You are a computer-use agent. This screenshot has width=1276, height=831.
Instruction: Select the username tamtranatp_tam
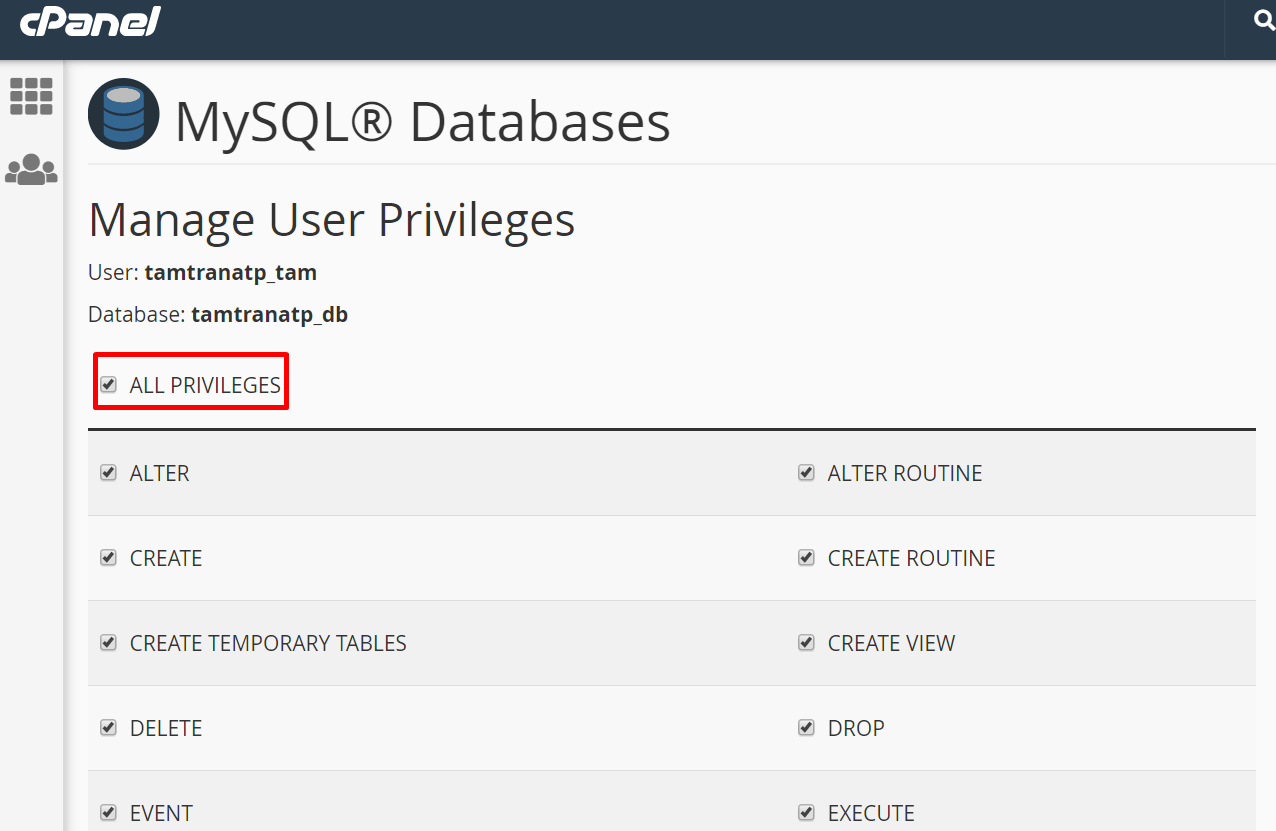point(230,272)
